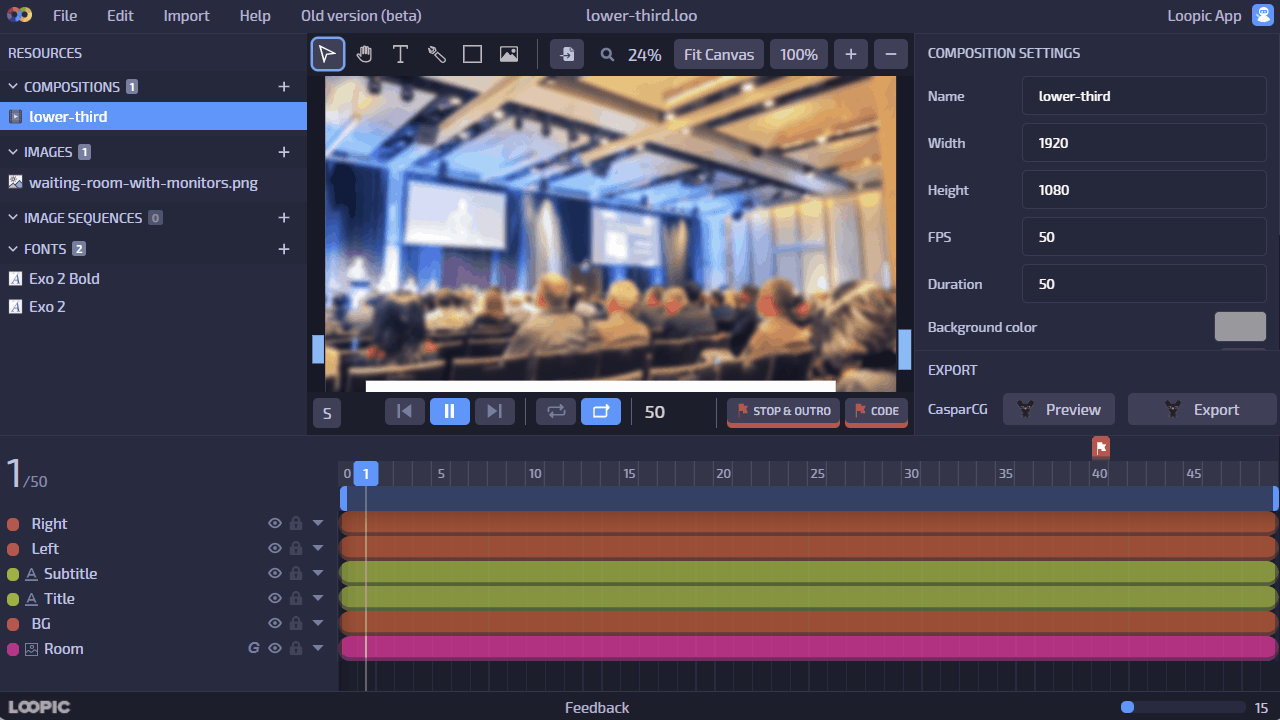Image resolution: width=1280 pixels, height=720 pixels.
Task: Select the Hand pan tool
Action: click(x=364, y=54)
